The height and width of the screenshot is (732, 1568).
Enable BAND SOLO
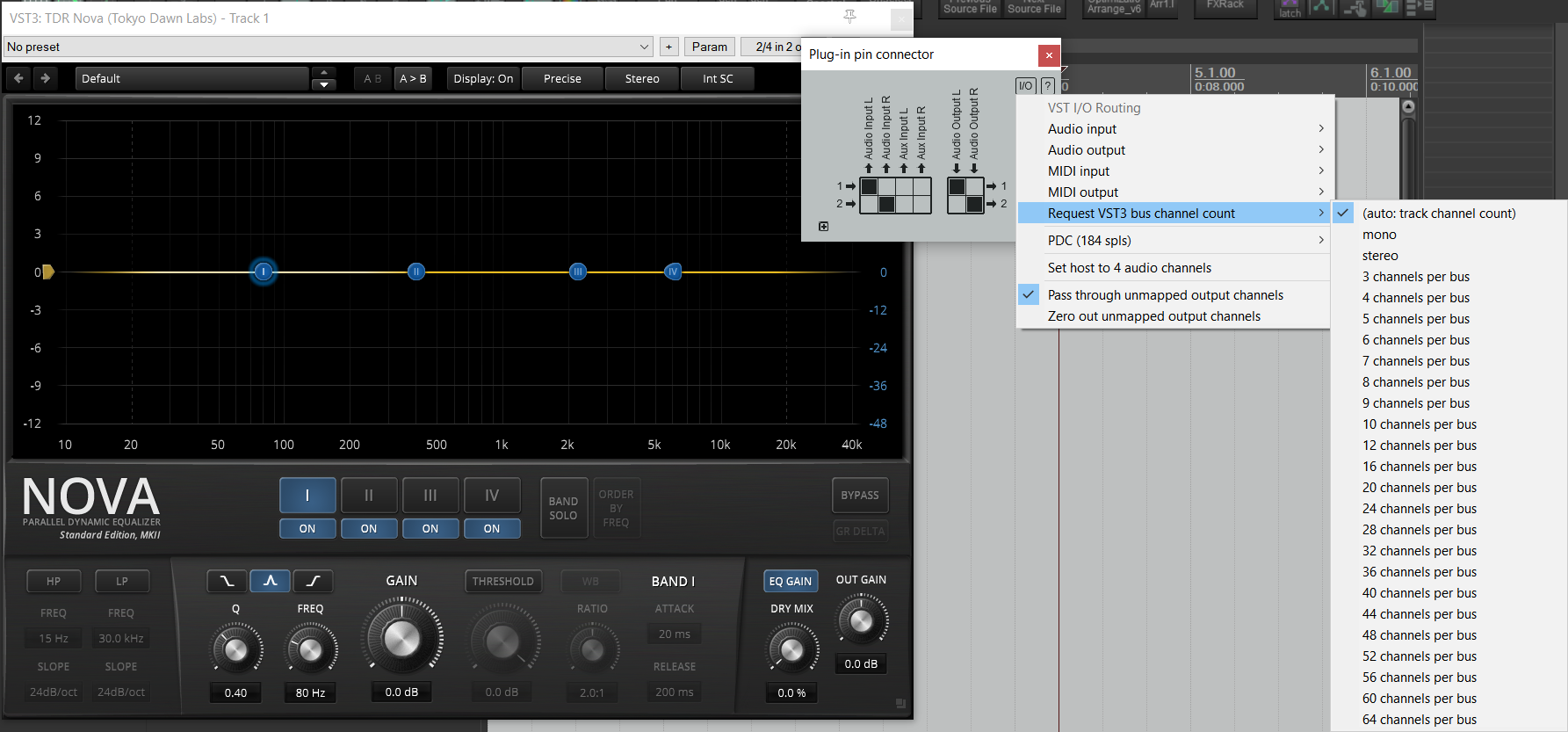pyautogui.click(x=563, y=508)
